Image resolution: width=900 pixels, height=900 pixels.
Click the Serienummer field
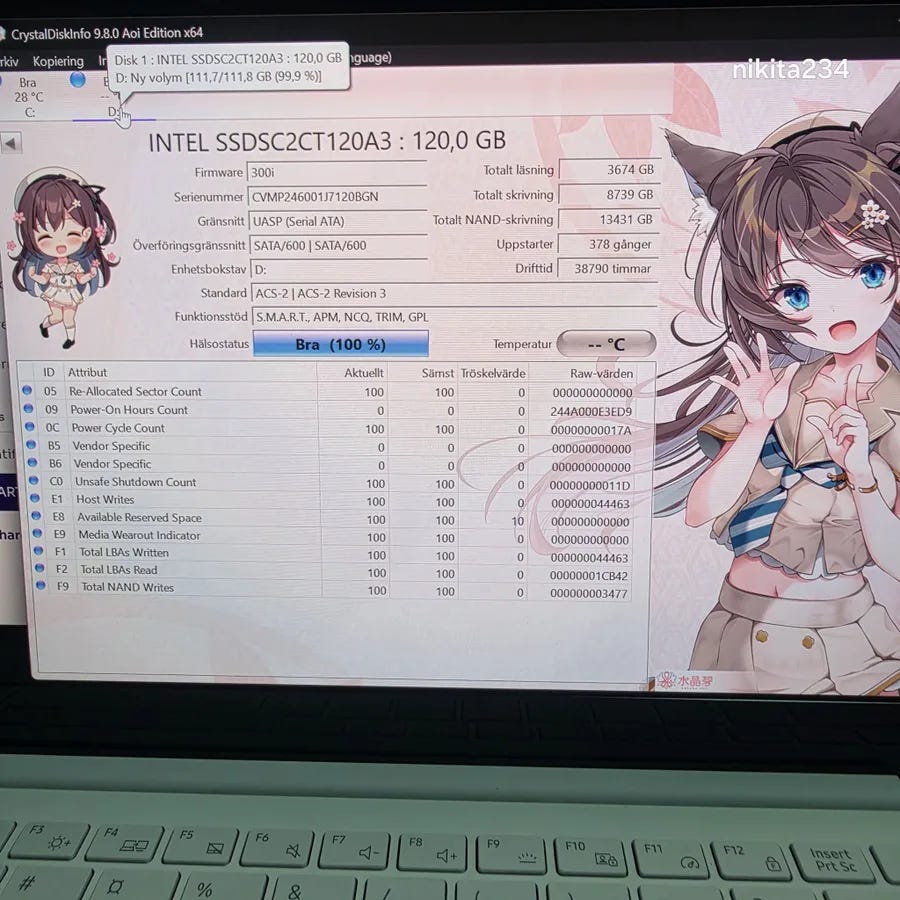click(338, 197)
